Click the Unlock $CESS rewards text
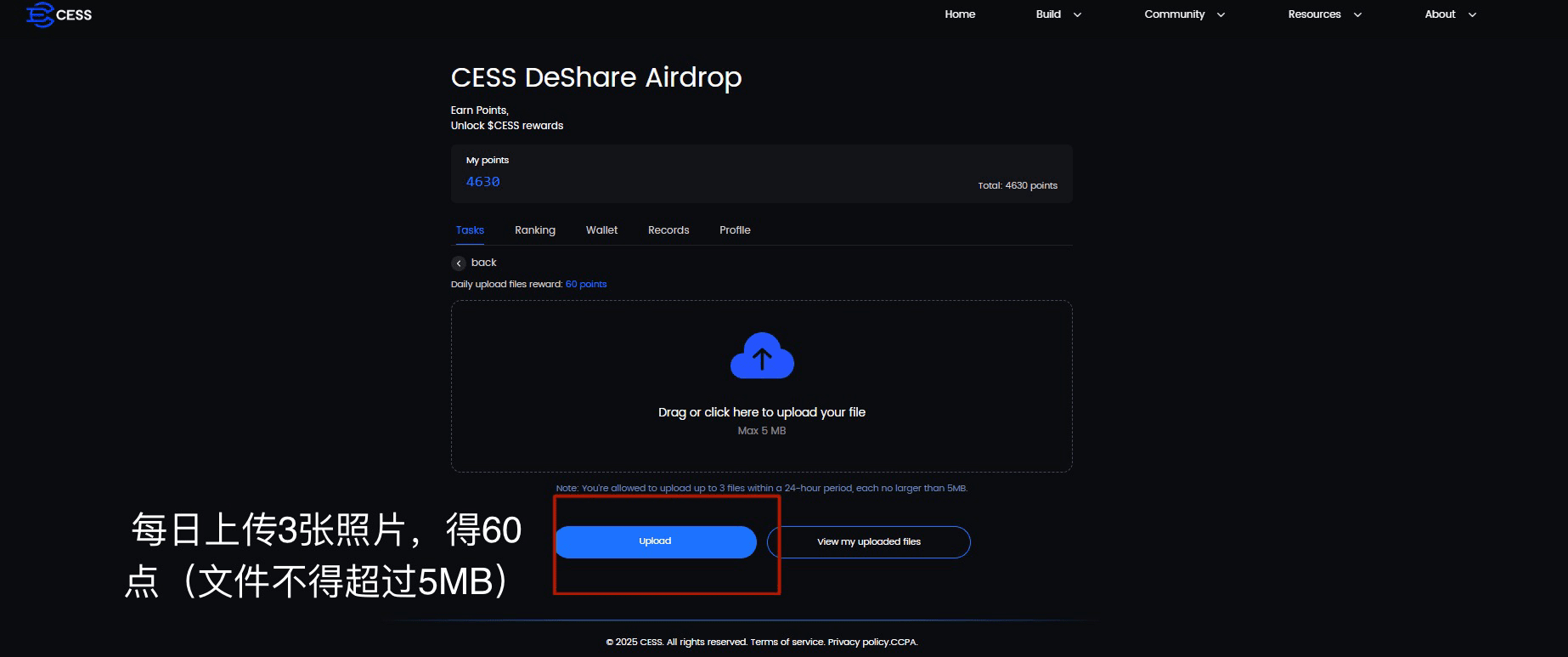Image resolution: width=1568 pixels, height=657 pixels. pyautogui.click(x=507, y=126)
